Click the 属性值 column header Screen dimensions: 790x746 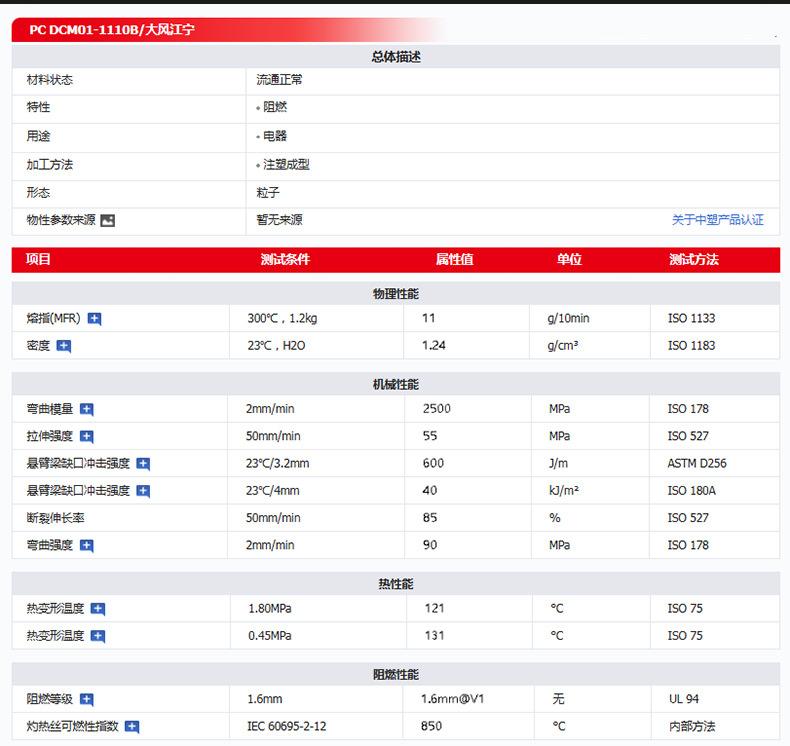click(454, 259)
